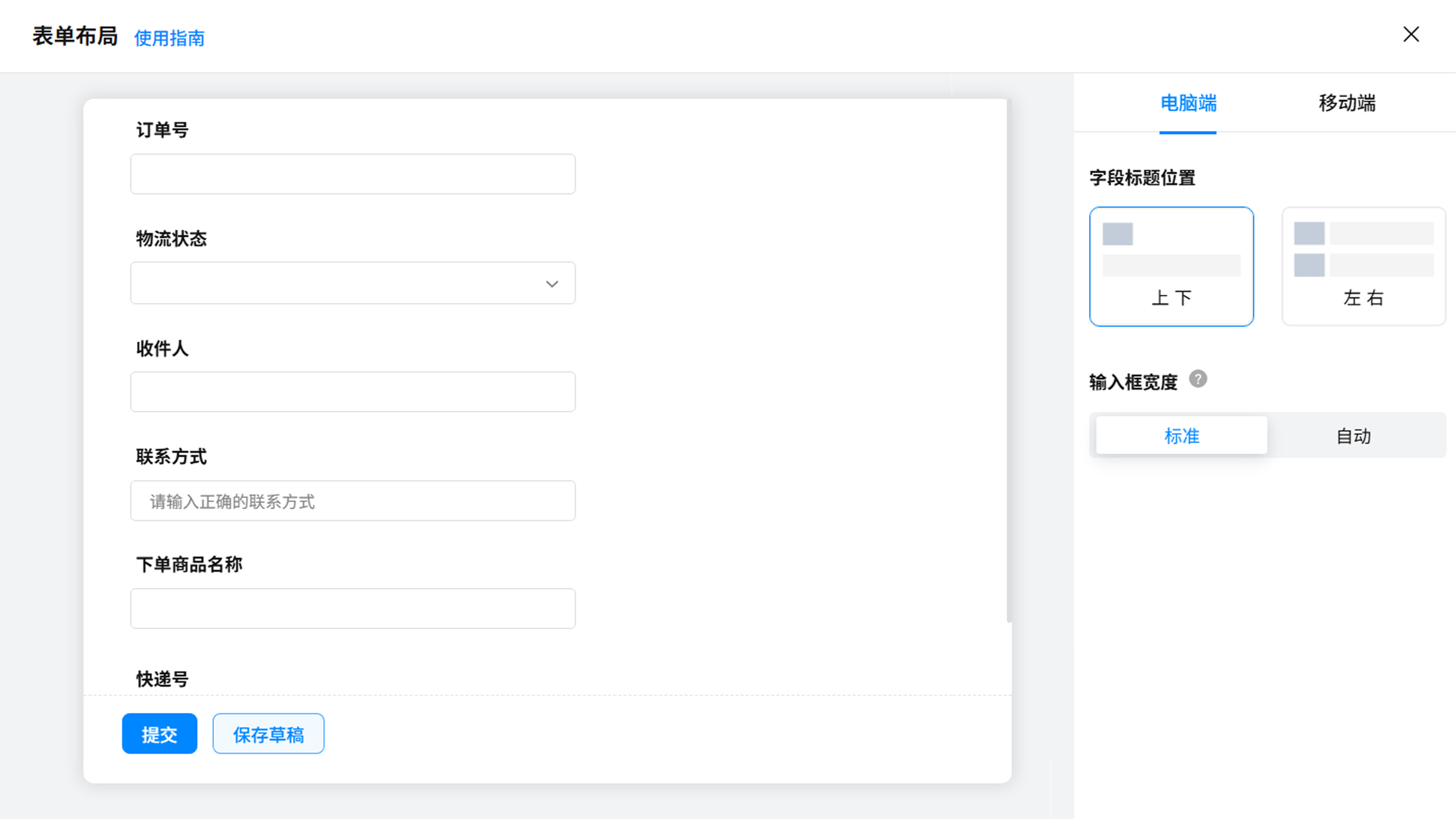Click into the 收件人 input field
The height and width of the screenshot is (819, 1456).
point(353,392)
